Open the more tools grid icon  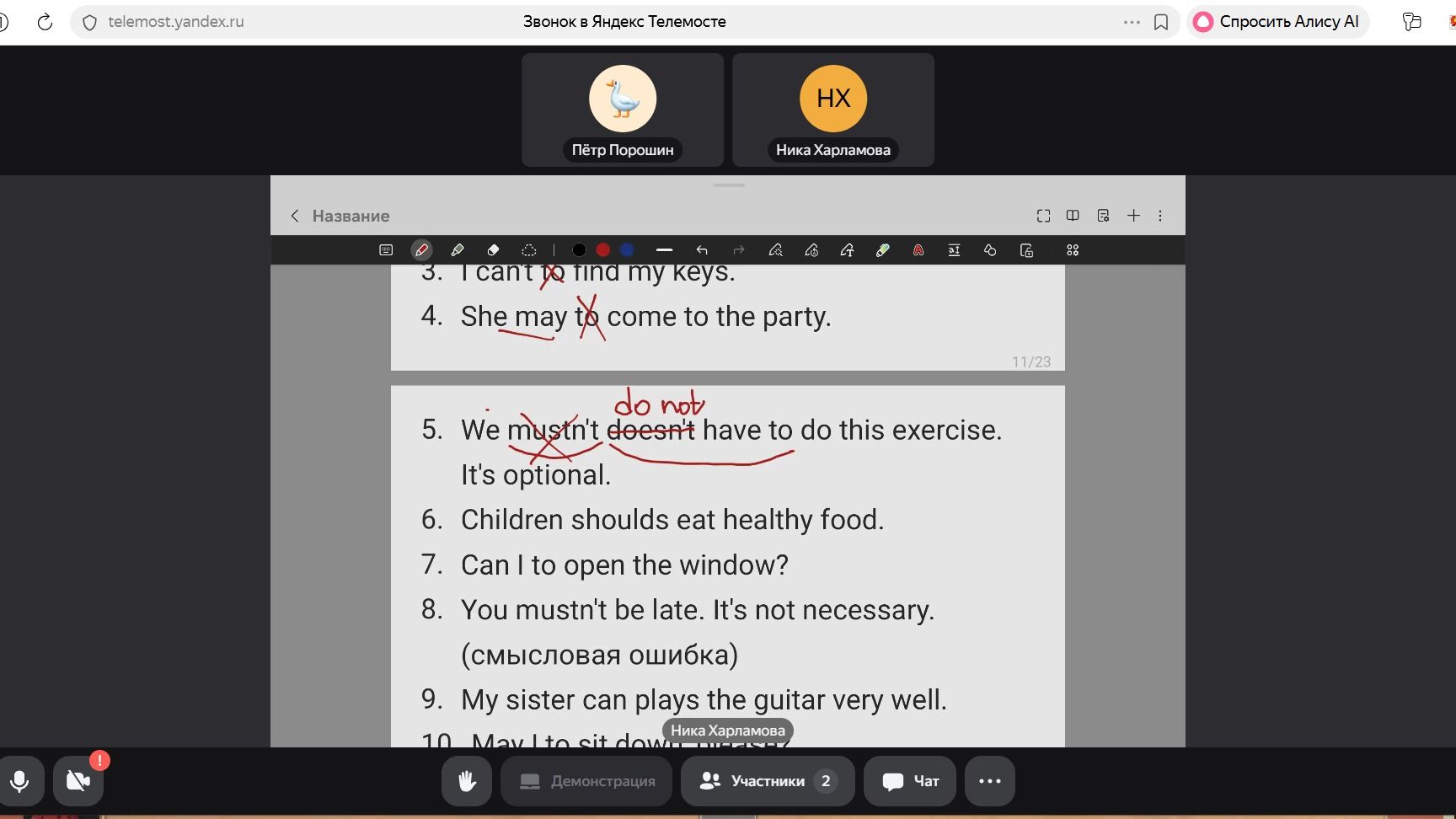(x=1073, y=250)
